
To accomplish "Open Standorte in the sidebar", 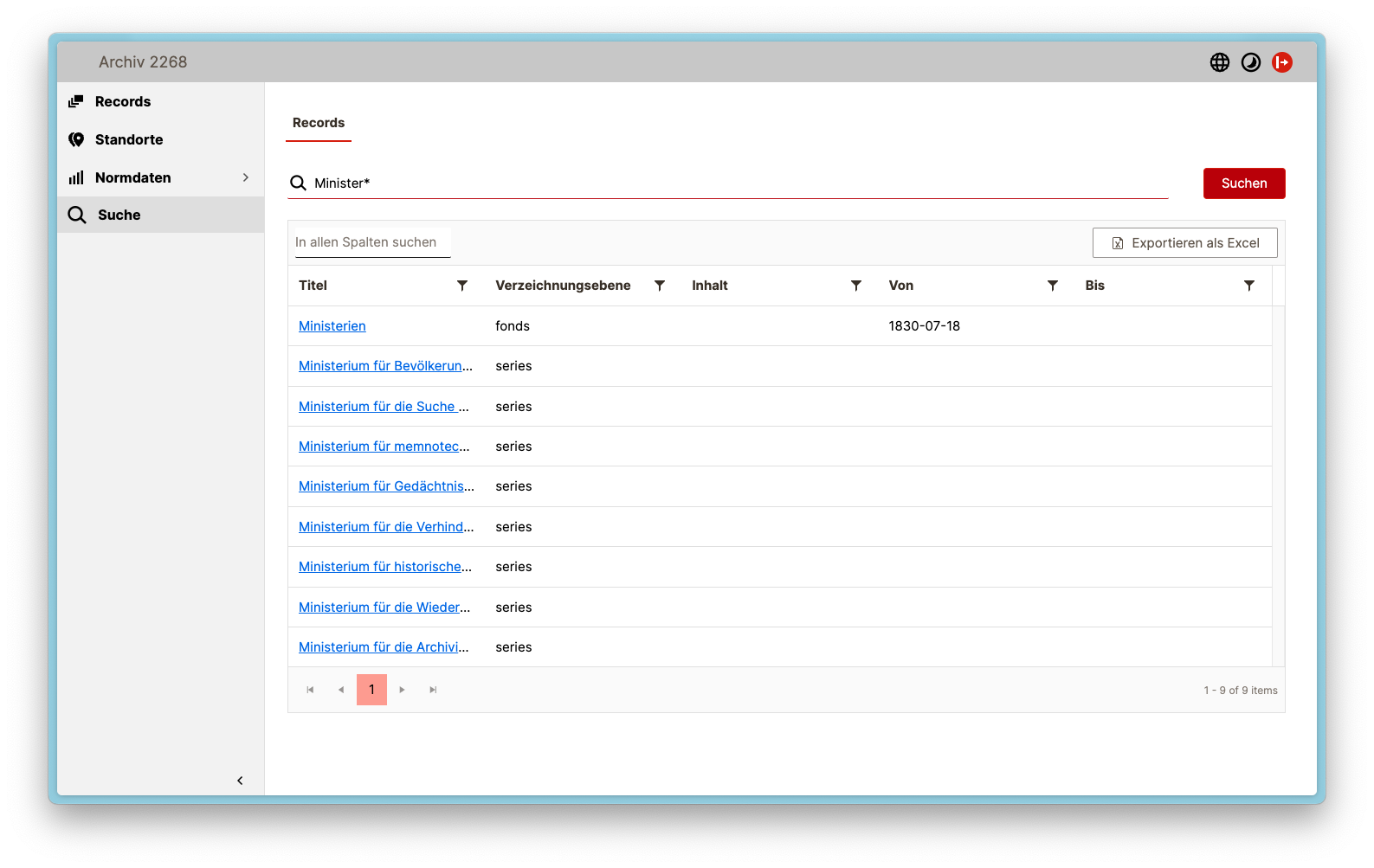I will (128, 139).
